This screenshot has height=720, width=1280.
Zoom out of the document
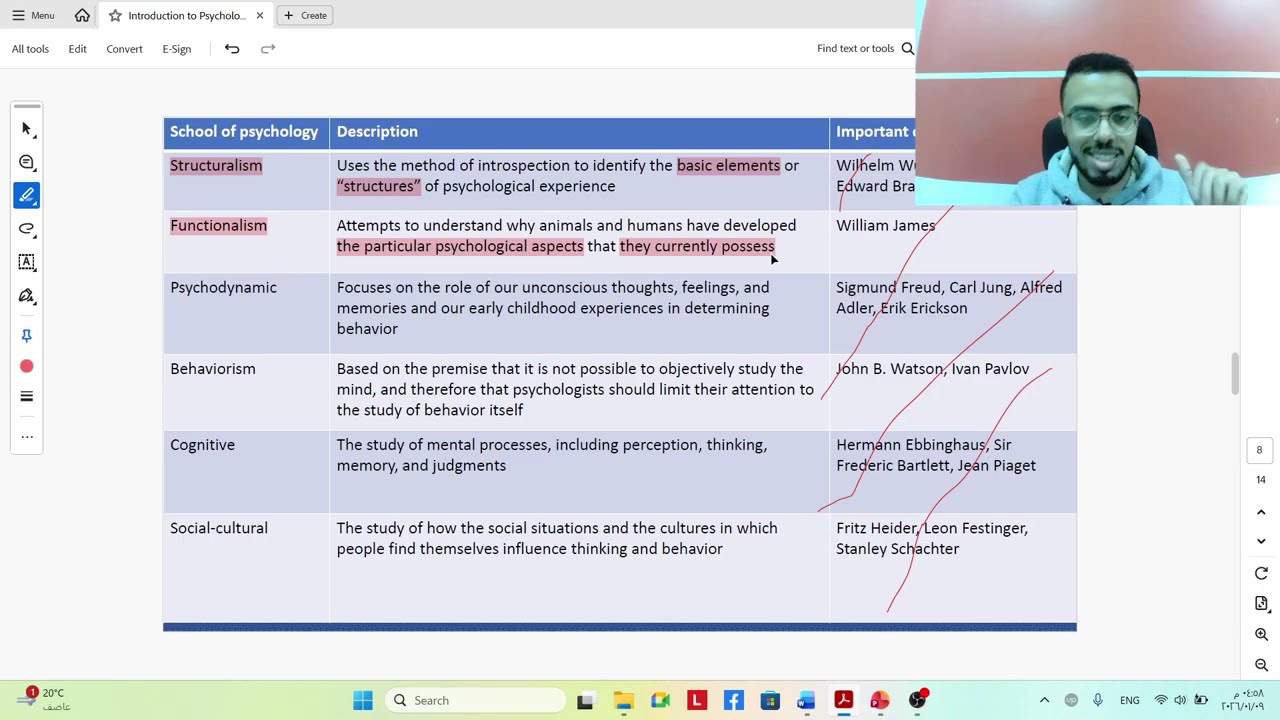point(1261,665)
